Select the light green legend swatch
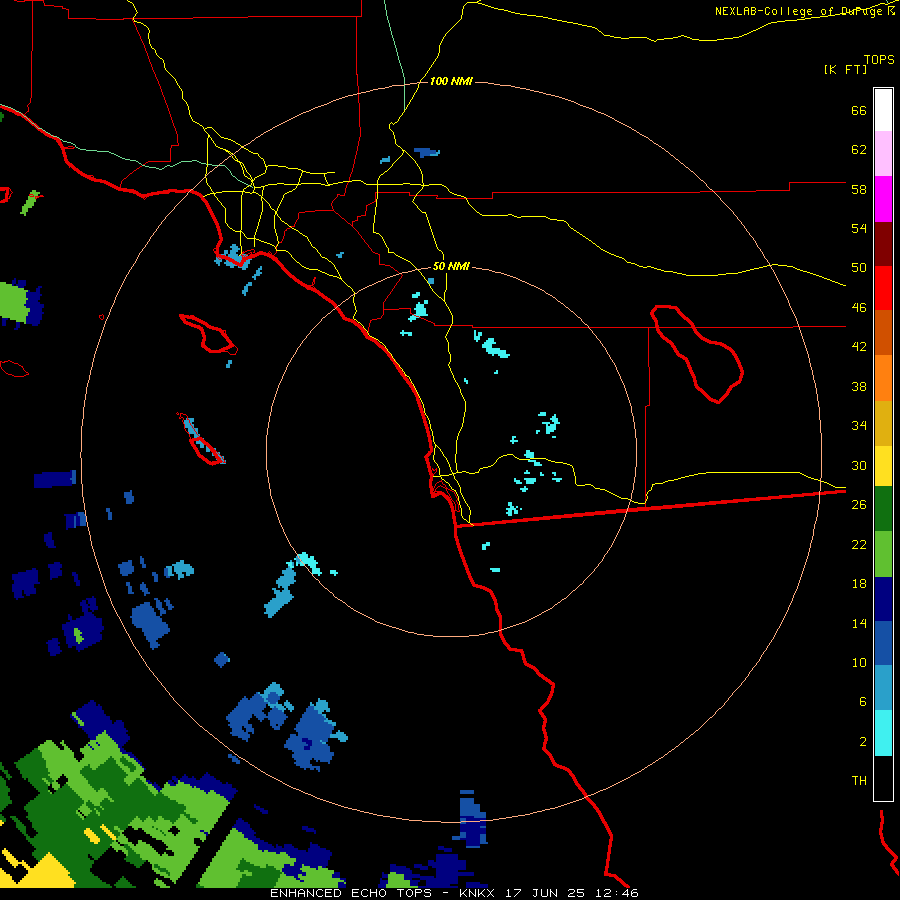 point(883,554)
